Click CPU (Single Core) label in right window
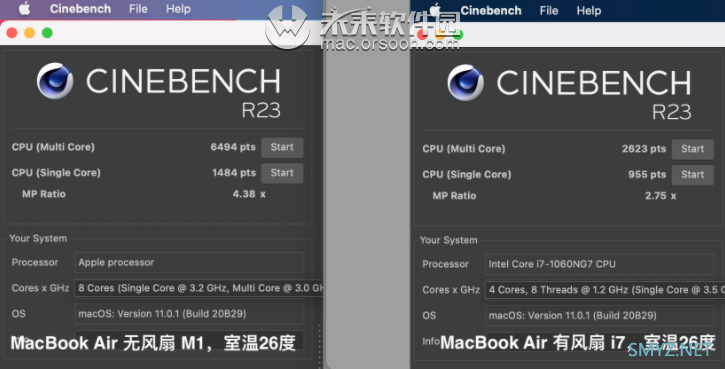 click(467, 175)
